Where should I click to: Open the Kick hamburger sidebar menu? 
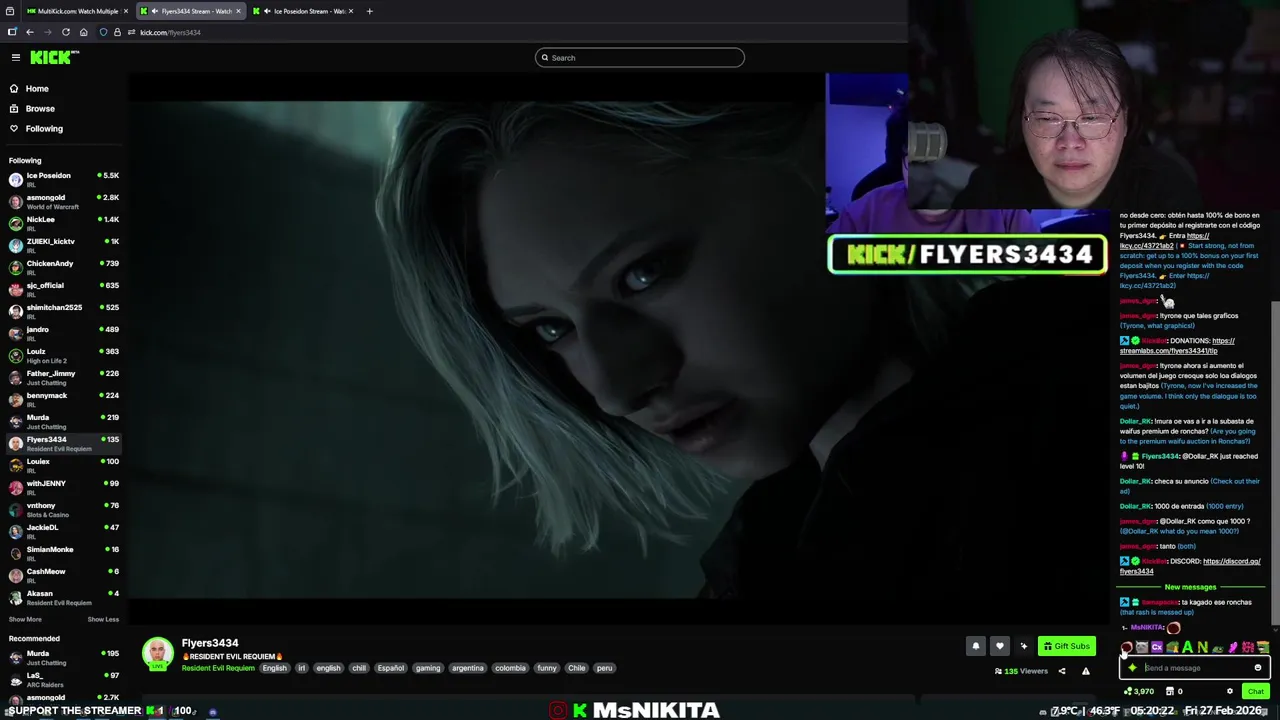[15, 57]
